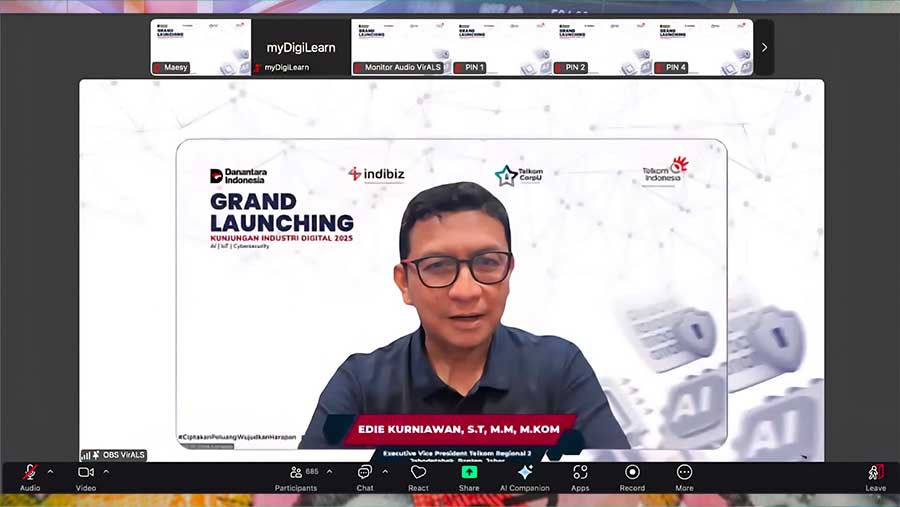This screenshot has height=507, width=900.
Task: Click the Telkom CorpU logo
Action: [519, 175]
